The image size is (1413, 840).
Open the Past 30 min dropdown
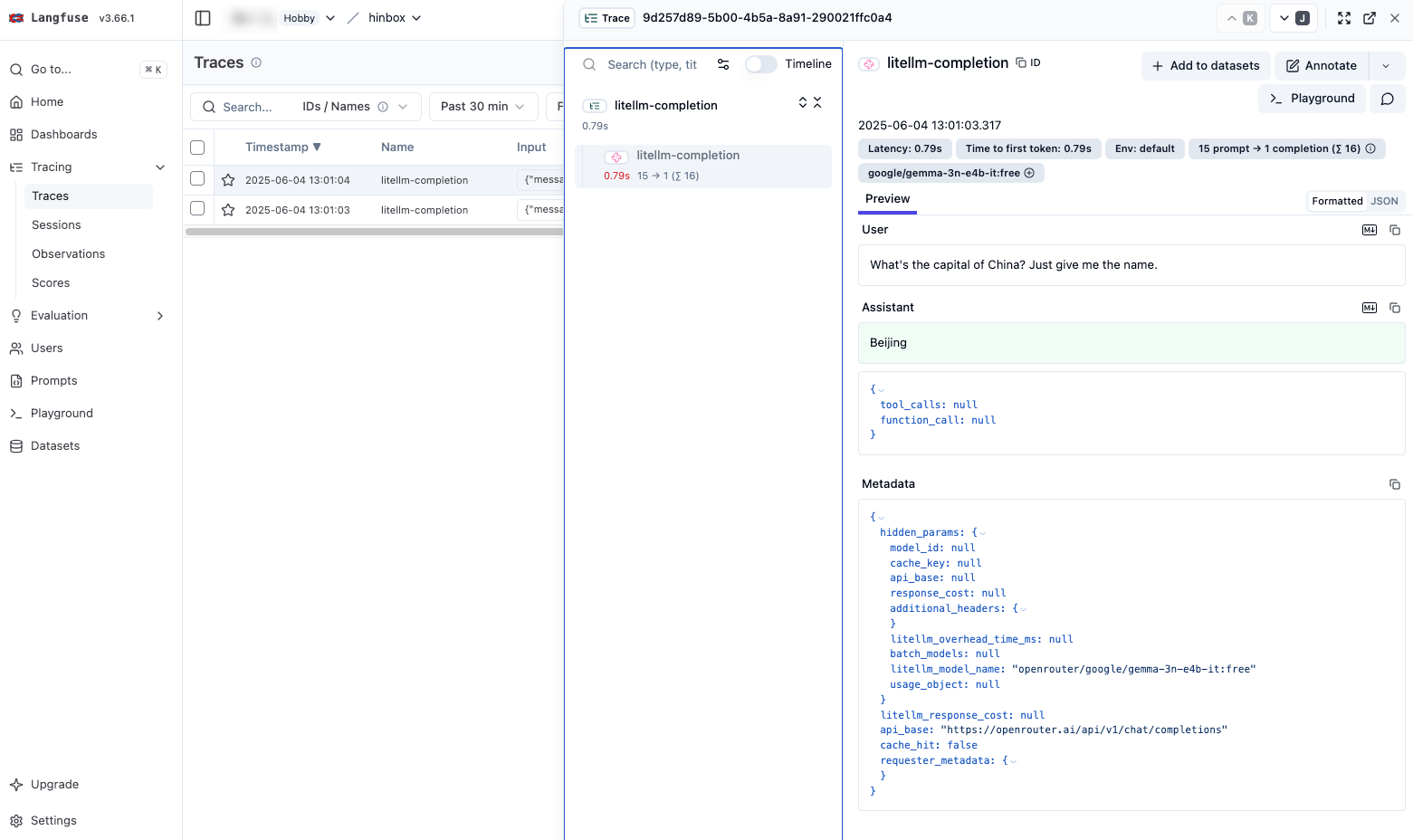(482, 107)
